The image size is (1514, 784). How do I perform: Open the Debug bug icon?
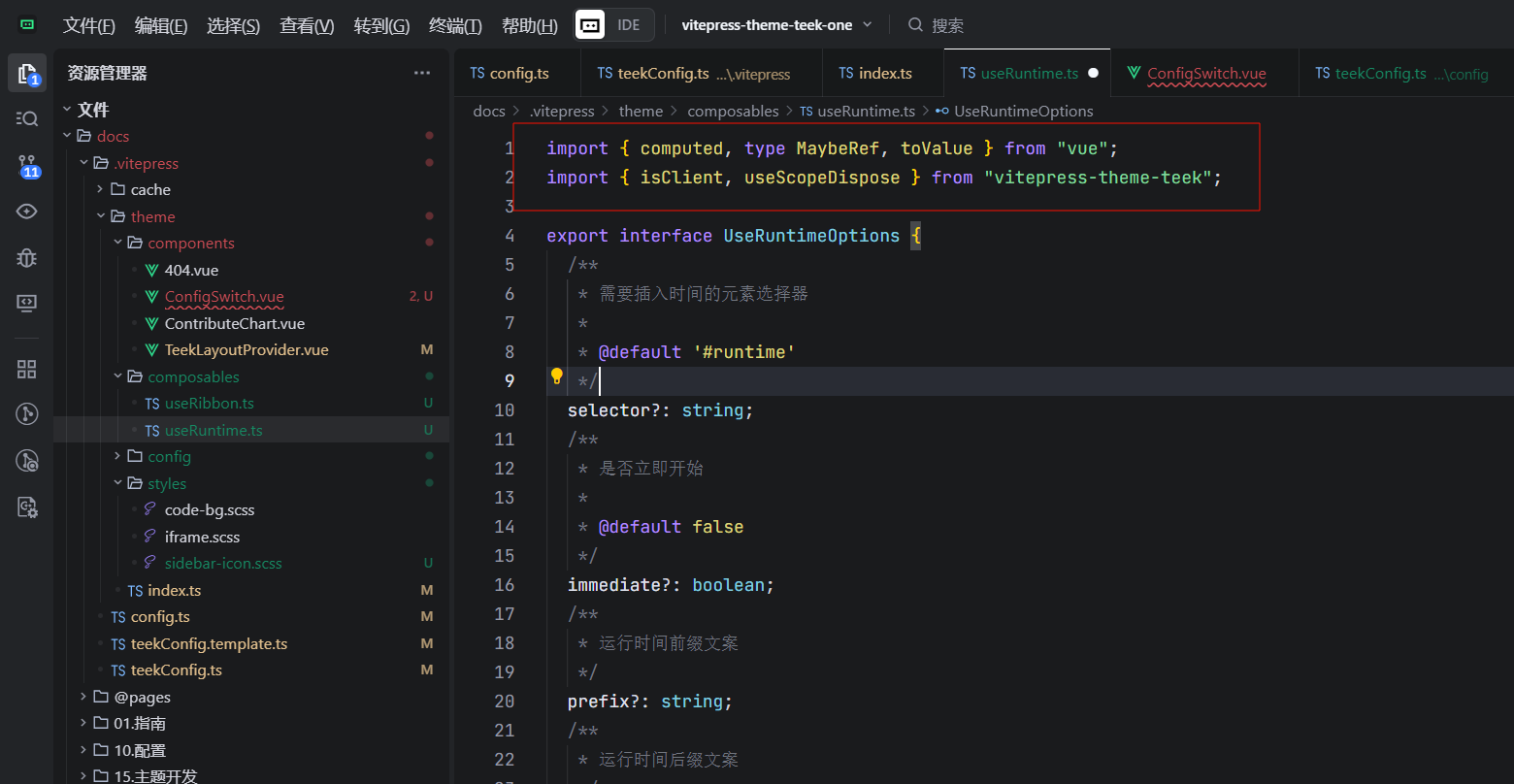(27, 258)
